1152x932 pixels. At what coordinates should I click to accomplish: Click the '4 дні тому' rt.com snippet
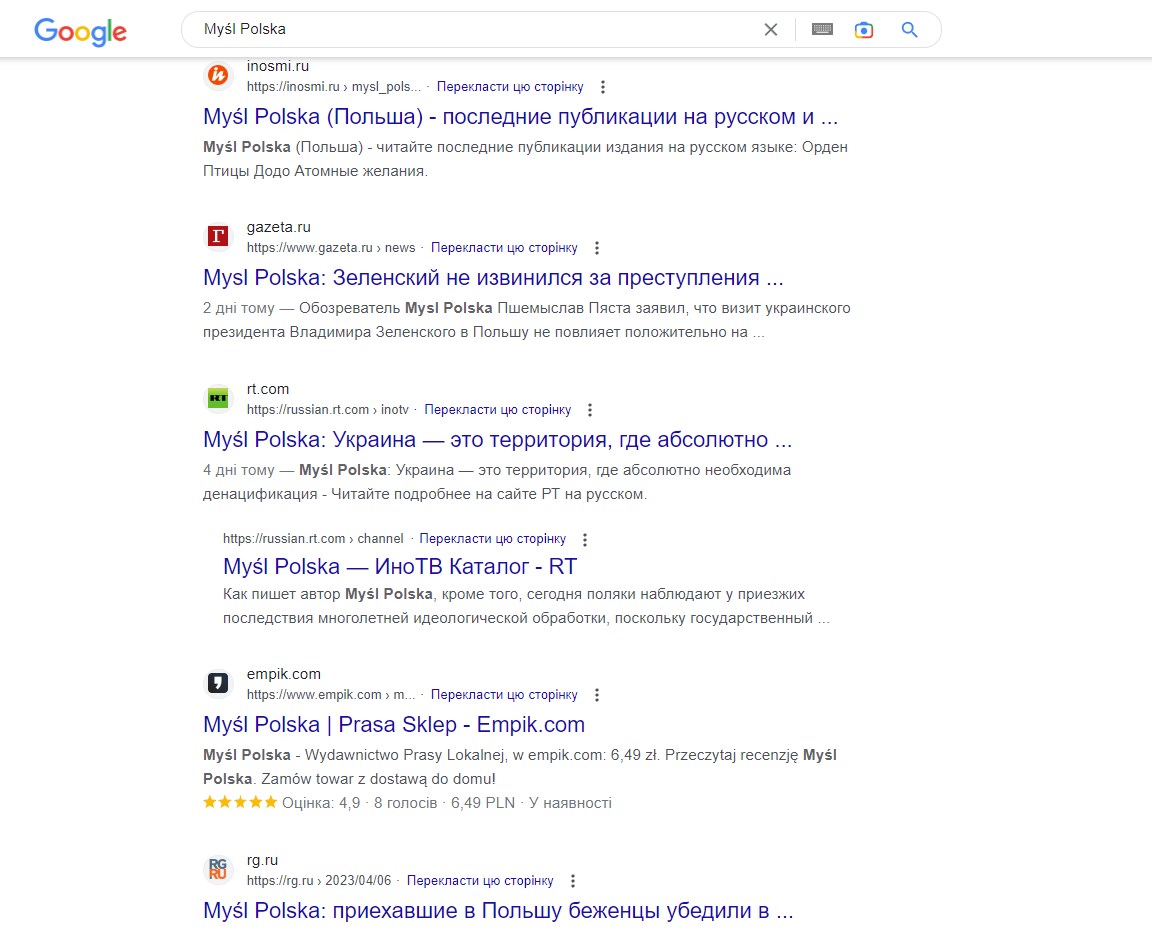[238, 469]
